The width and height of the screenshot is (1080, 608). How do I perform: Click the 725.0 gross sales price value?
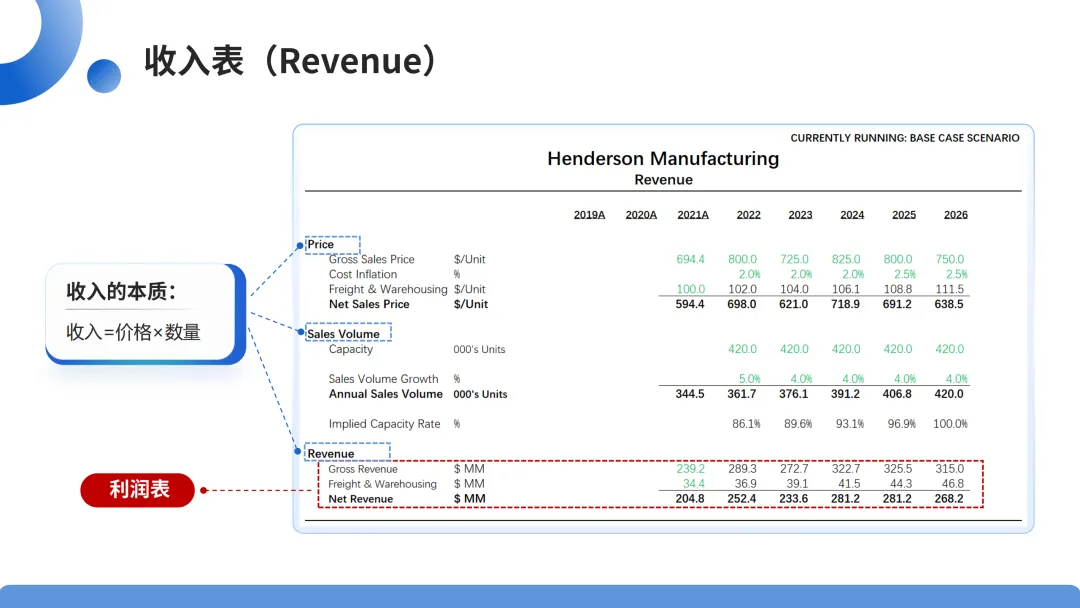coord(794,260)
